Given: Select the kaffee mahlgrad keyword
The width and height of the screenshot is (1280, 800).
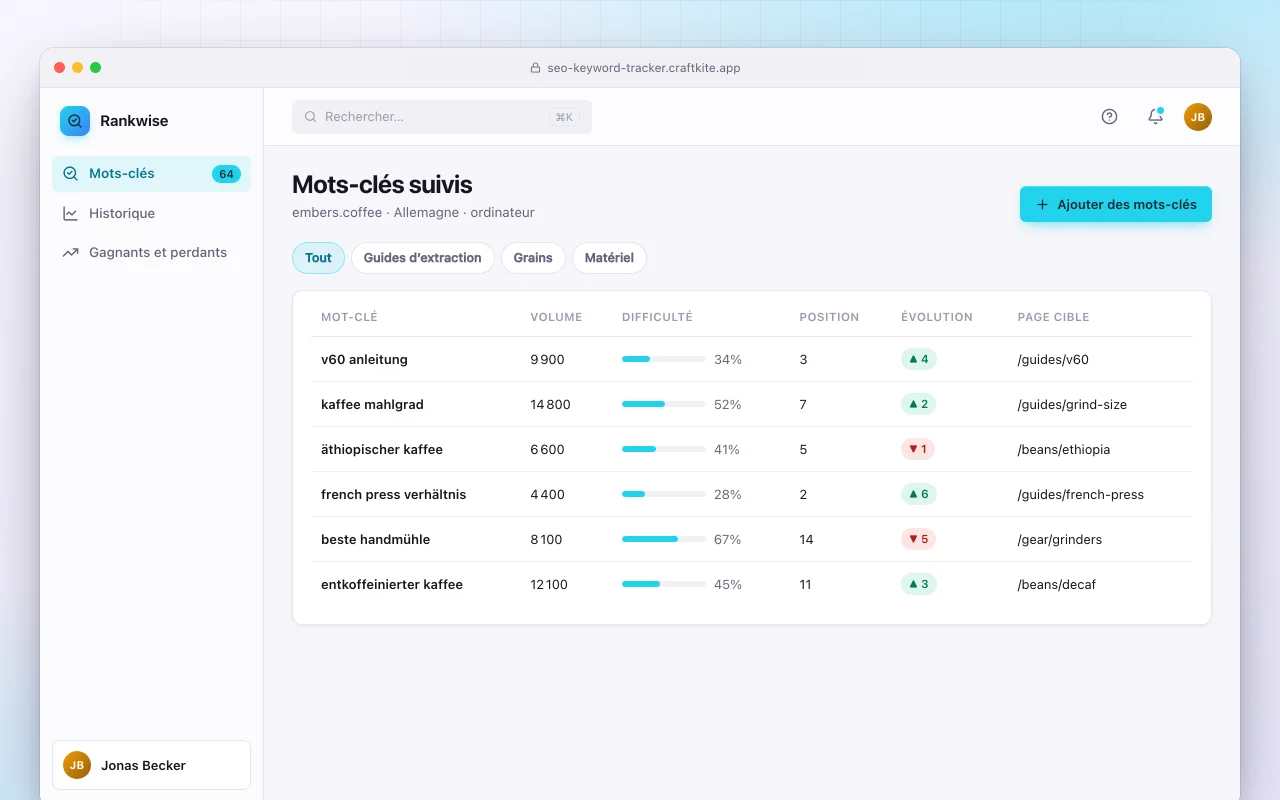Looking at the screenshot, I should [x=372, y=404].
